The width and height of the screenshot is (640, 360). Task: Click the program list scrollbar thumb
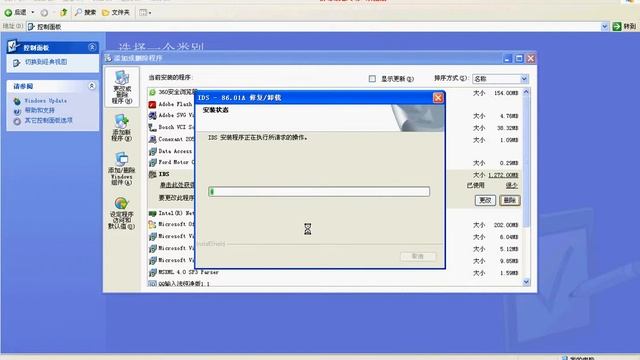point(526,162)
